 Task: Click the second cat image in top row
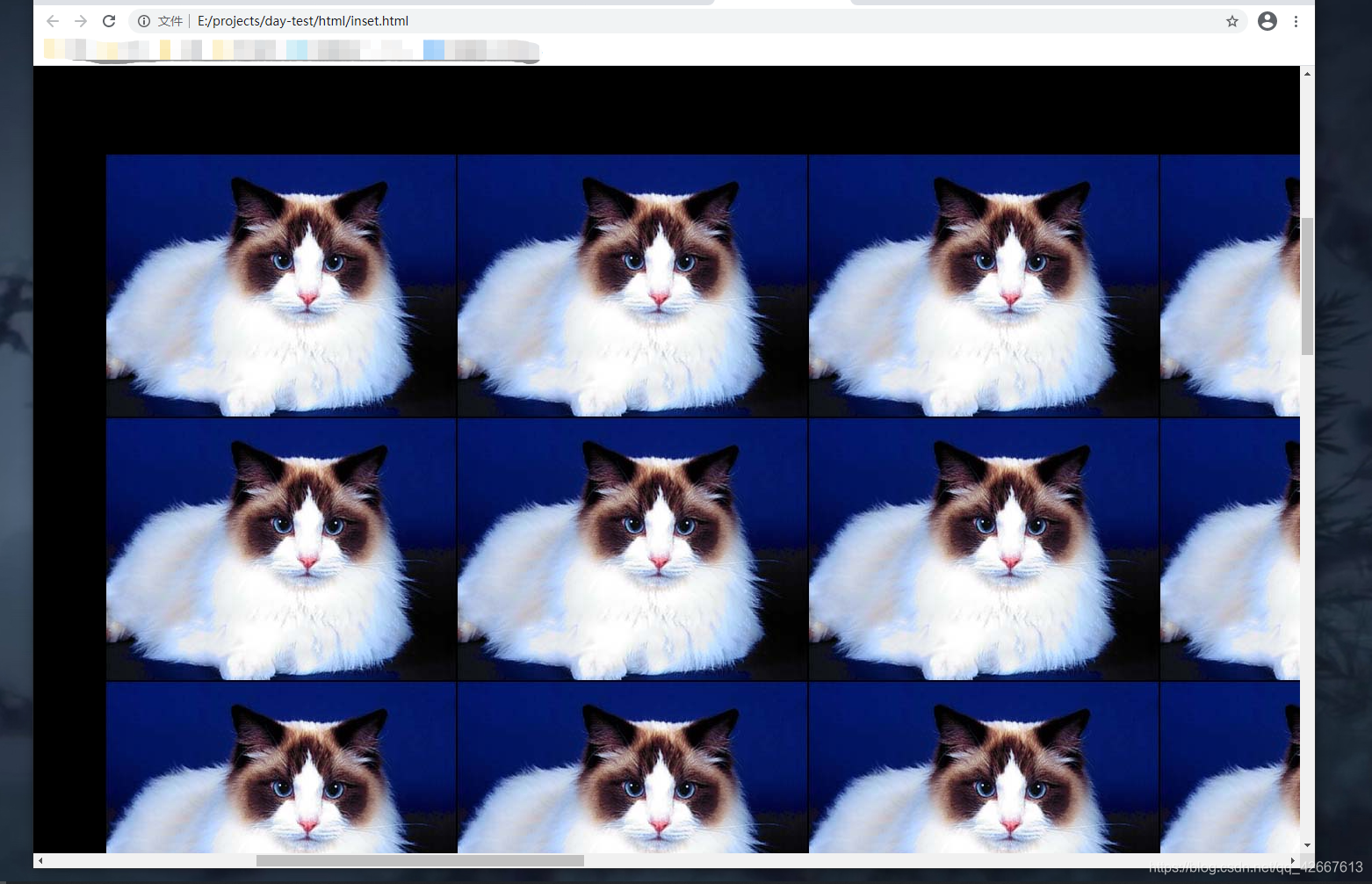click(632, 286)
